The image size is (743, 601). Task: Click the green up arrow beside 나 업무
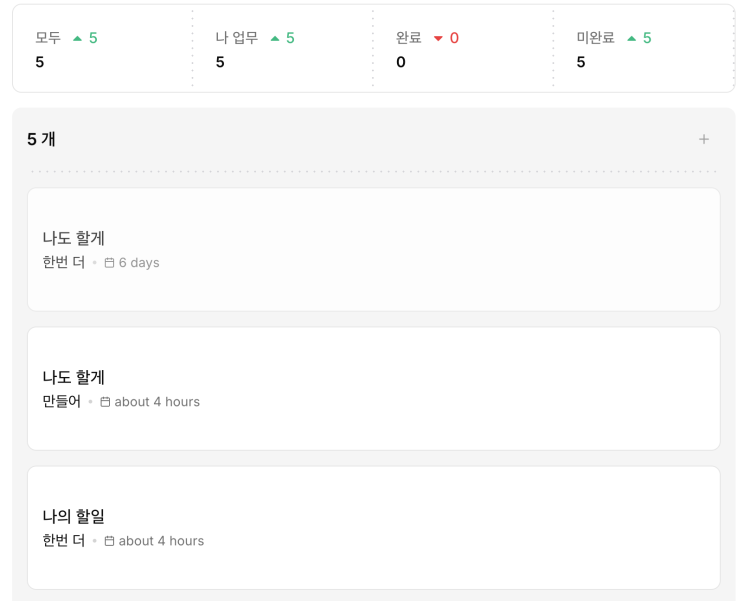pyautogui.click(x=275, y=38)
